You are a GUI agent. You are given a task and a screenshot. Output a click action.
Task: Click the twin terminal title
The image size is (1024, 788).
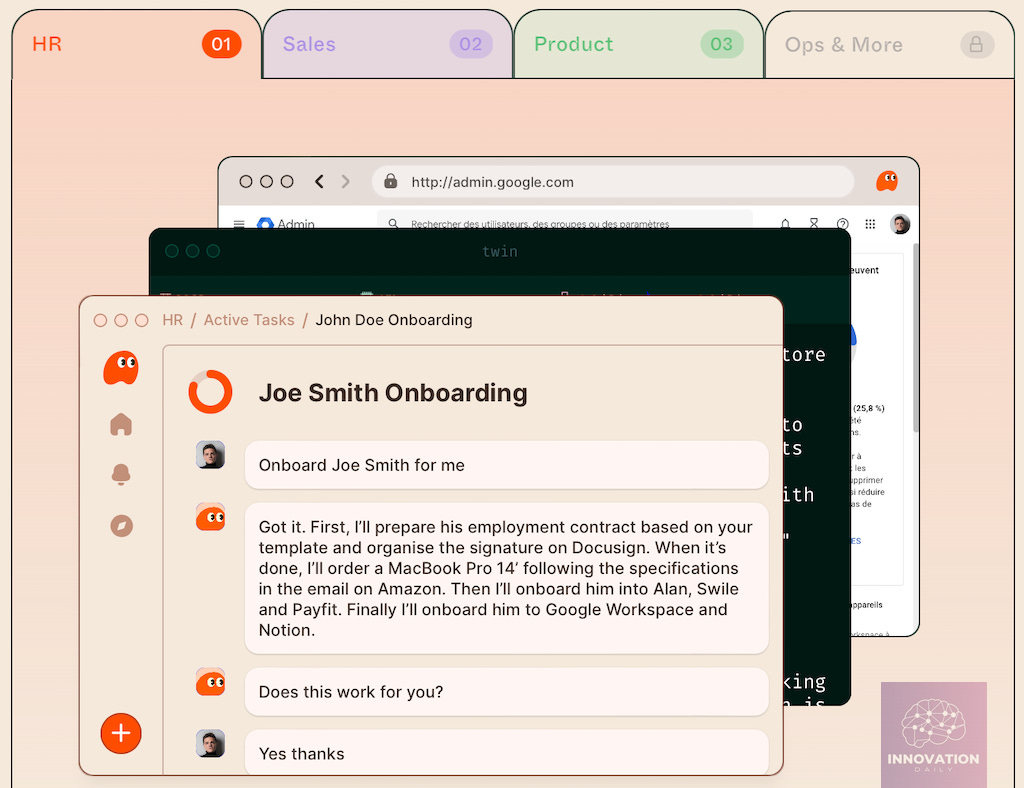pos(500,251)
